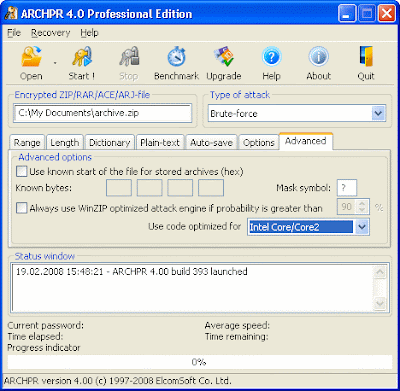
Task: Click the 0% progress indicator bar
Action: point(200,362)
